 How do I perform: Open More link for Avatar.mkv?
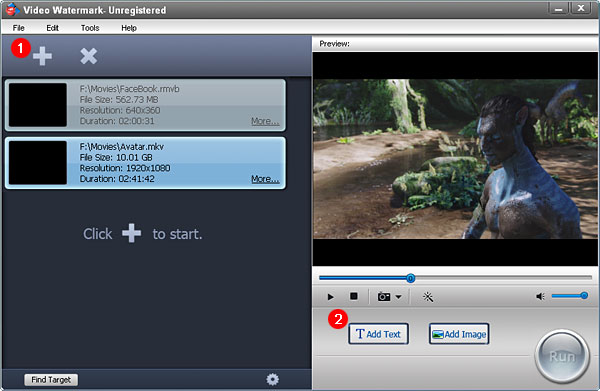pyautogui.click(x=265, y=179)
